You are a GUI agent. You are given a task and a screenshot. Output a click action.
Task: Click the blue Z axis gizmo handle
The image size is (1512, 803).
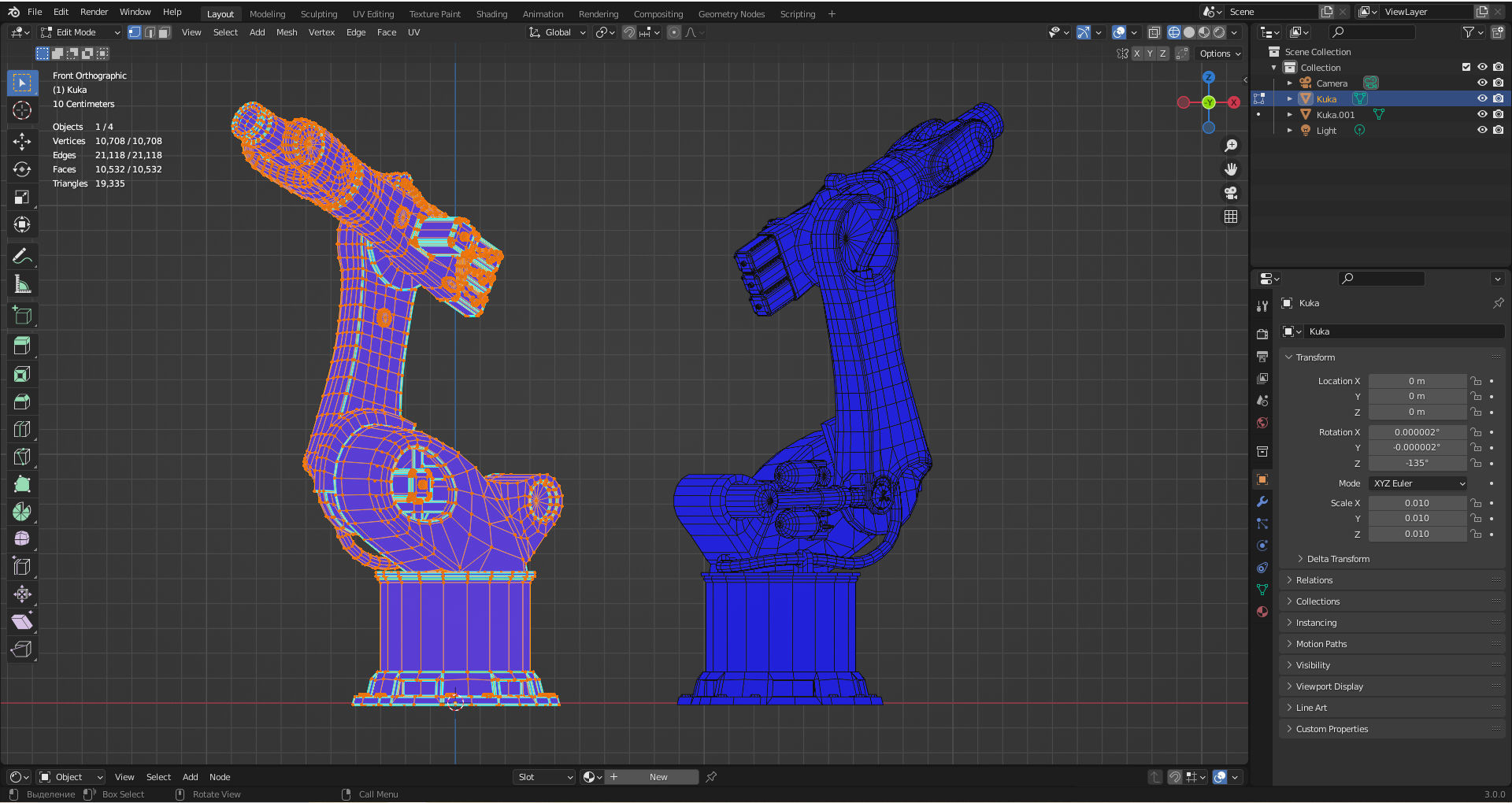pyautogui.click(x=1209, y=77)
